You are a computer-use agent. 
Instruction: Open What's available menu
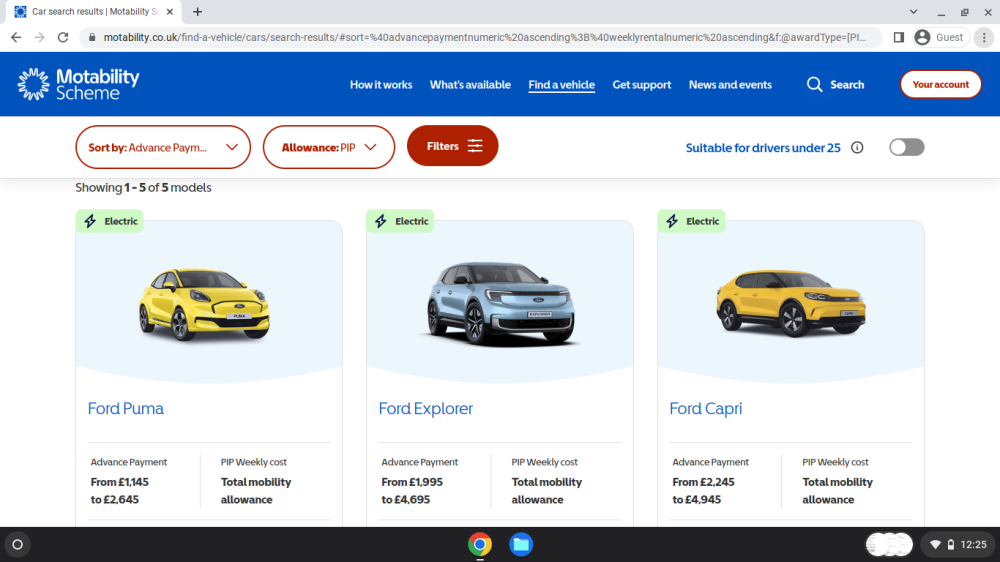[470, 84]
